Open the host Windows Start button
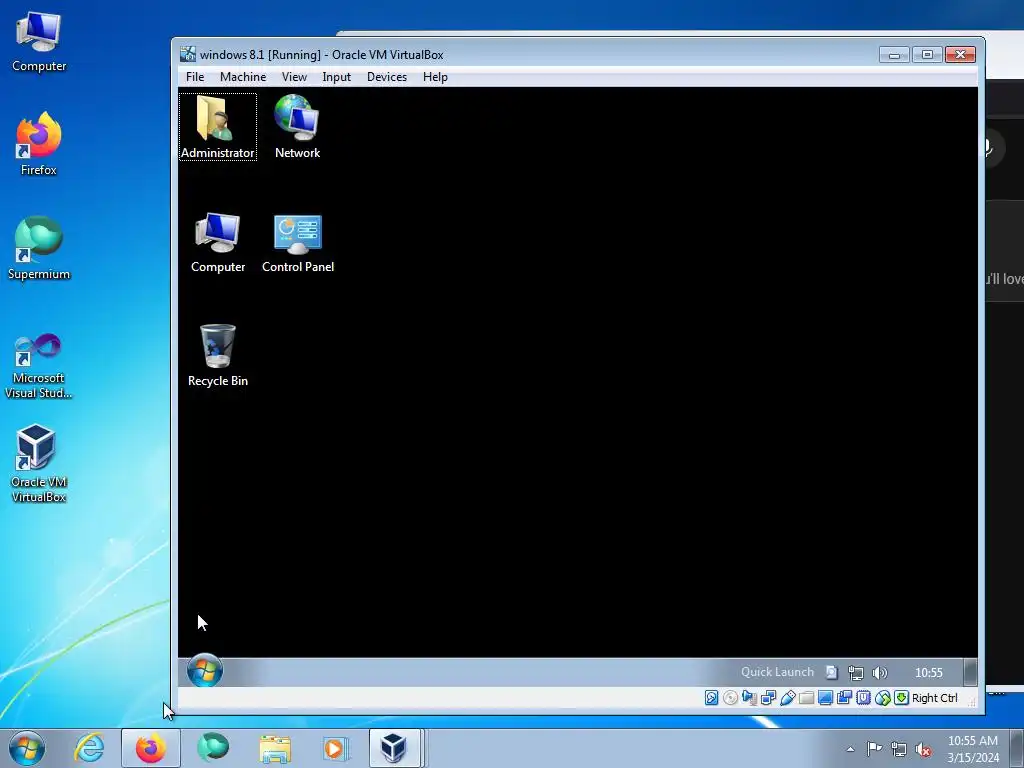 pos(27,748)
